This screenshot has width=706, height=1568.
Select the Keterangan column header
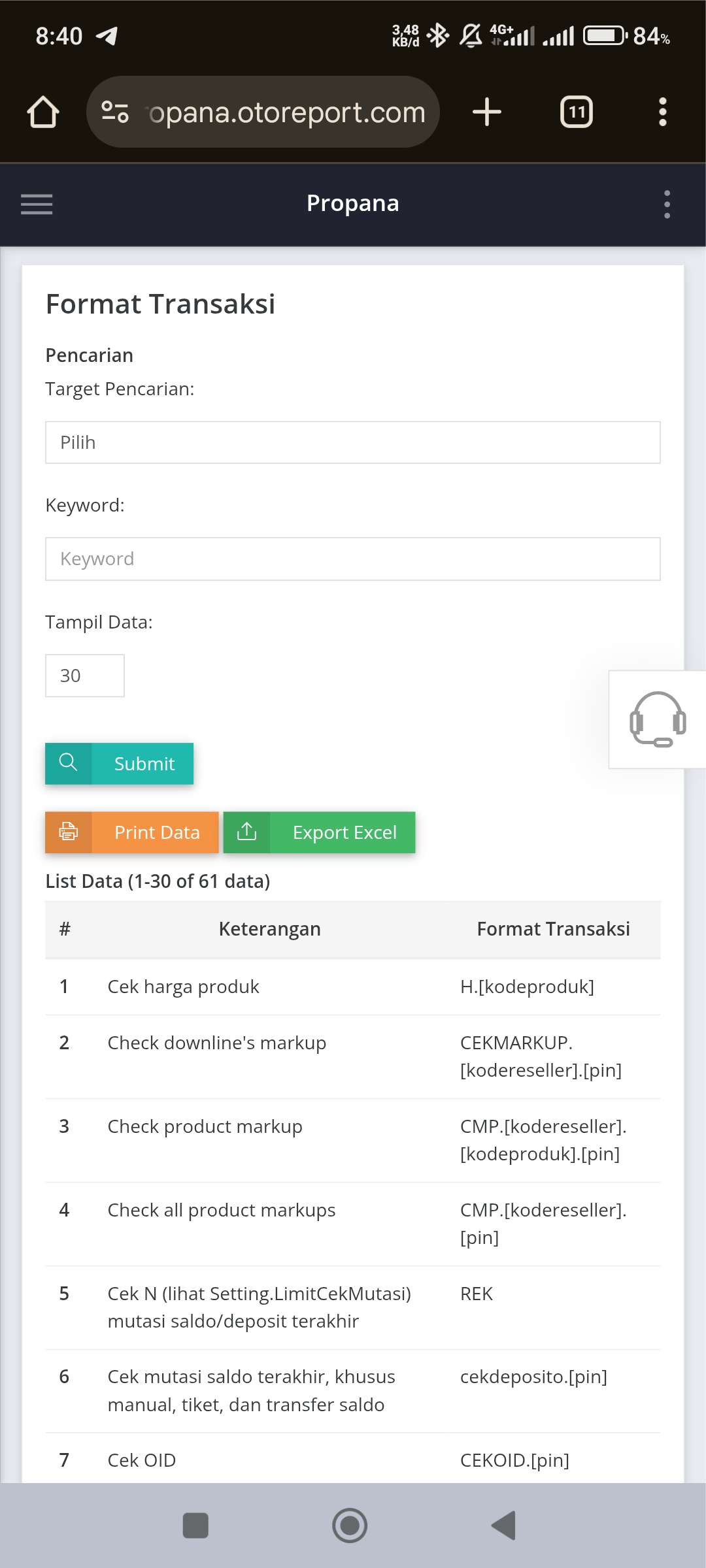(x=270, y=928)
